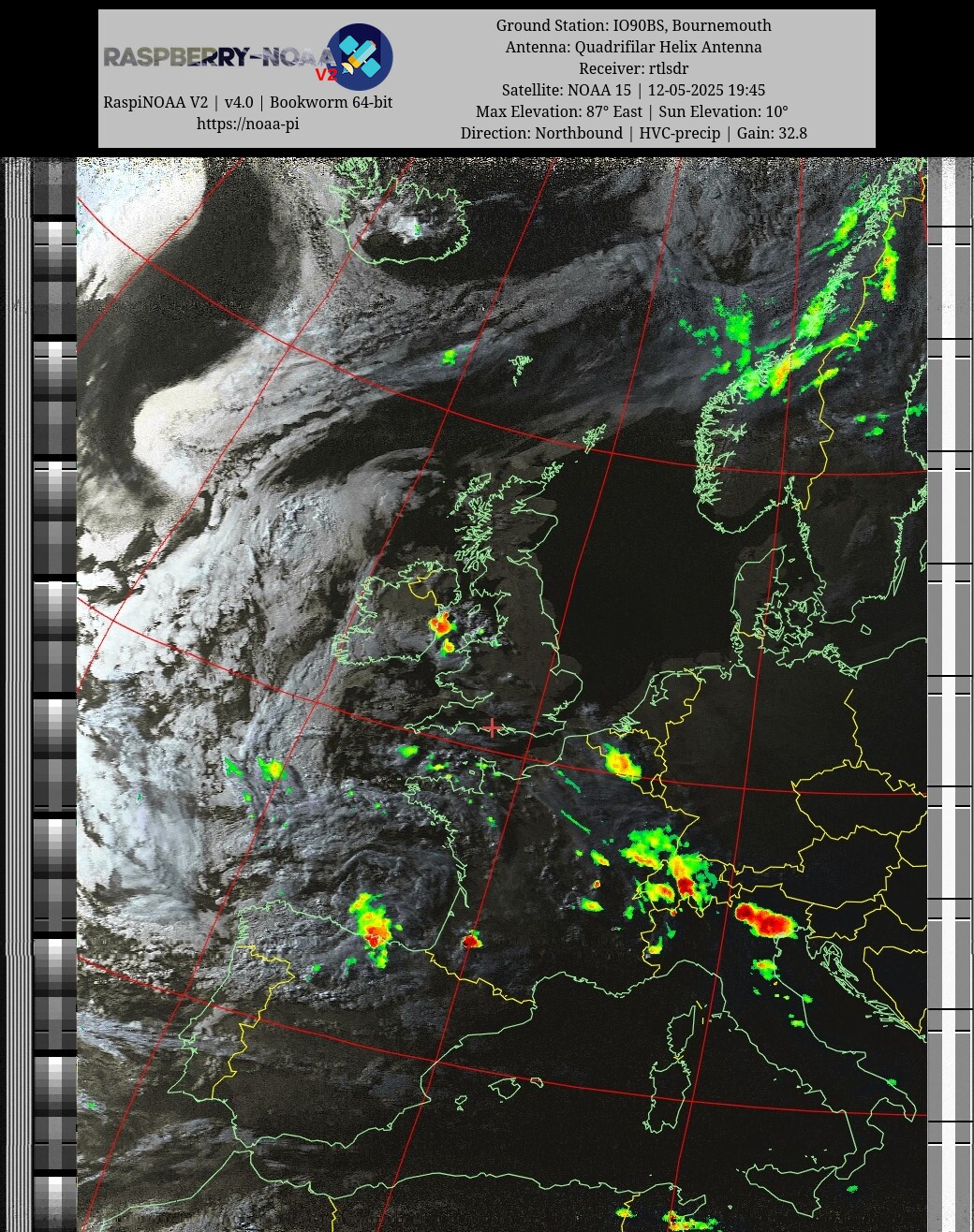Open the https://noaa-pi link text
This screenshot has width=974, height=1232.
coord(247,124)
